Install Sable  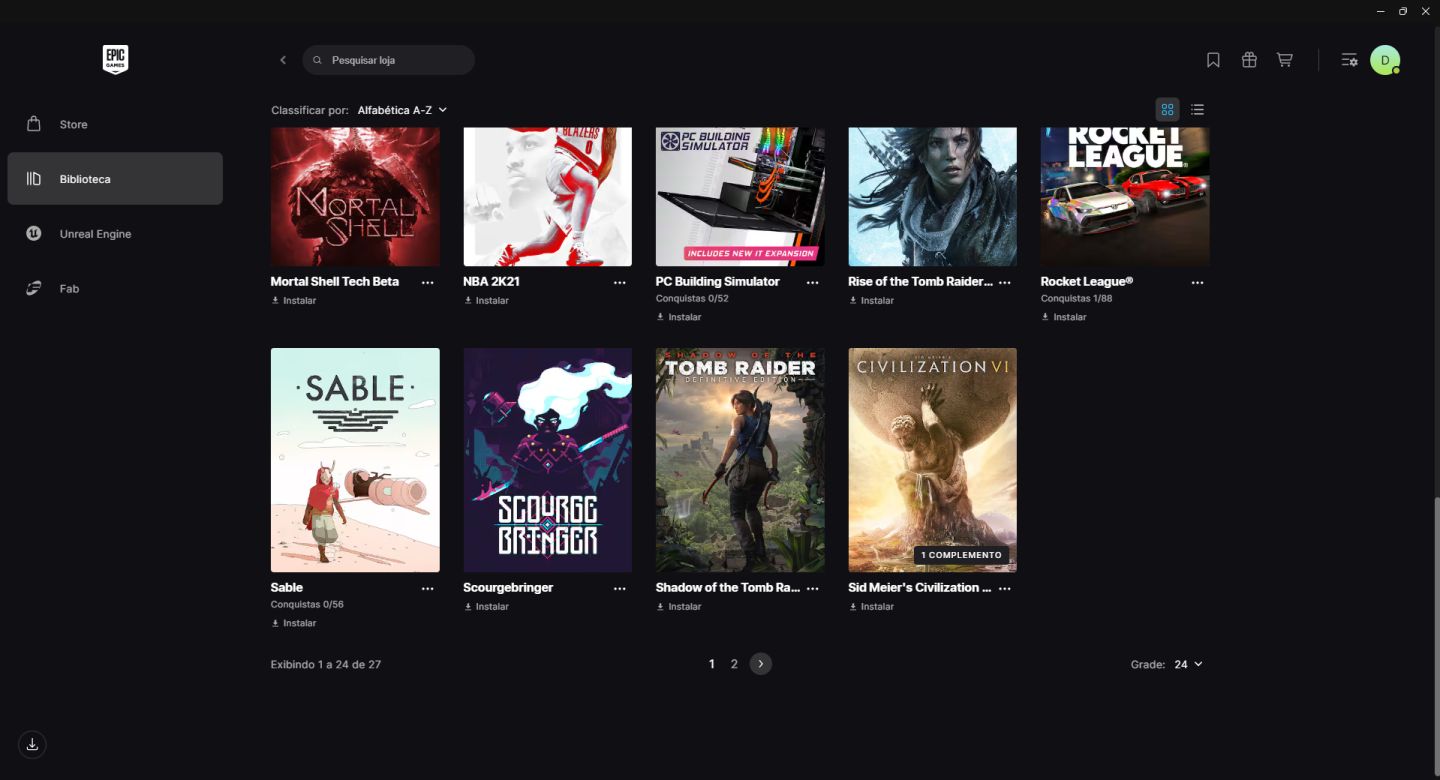[x=294, y=623]
